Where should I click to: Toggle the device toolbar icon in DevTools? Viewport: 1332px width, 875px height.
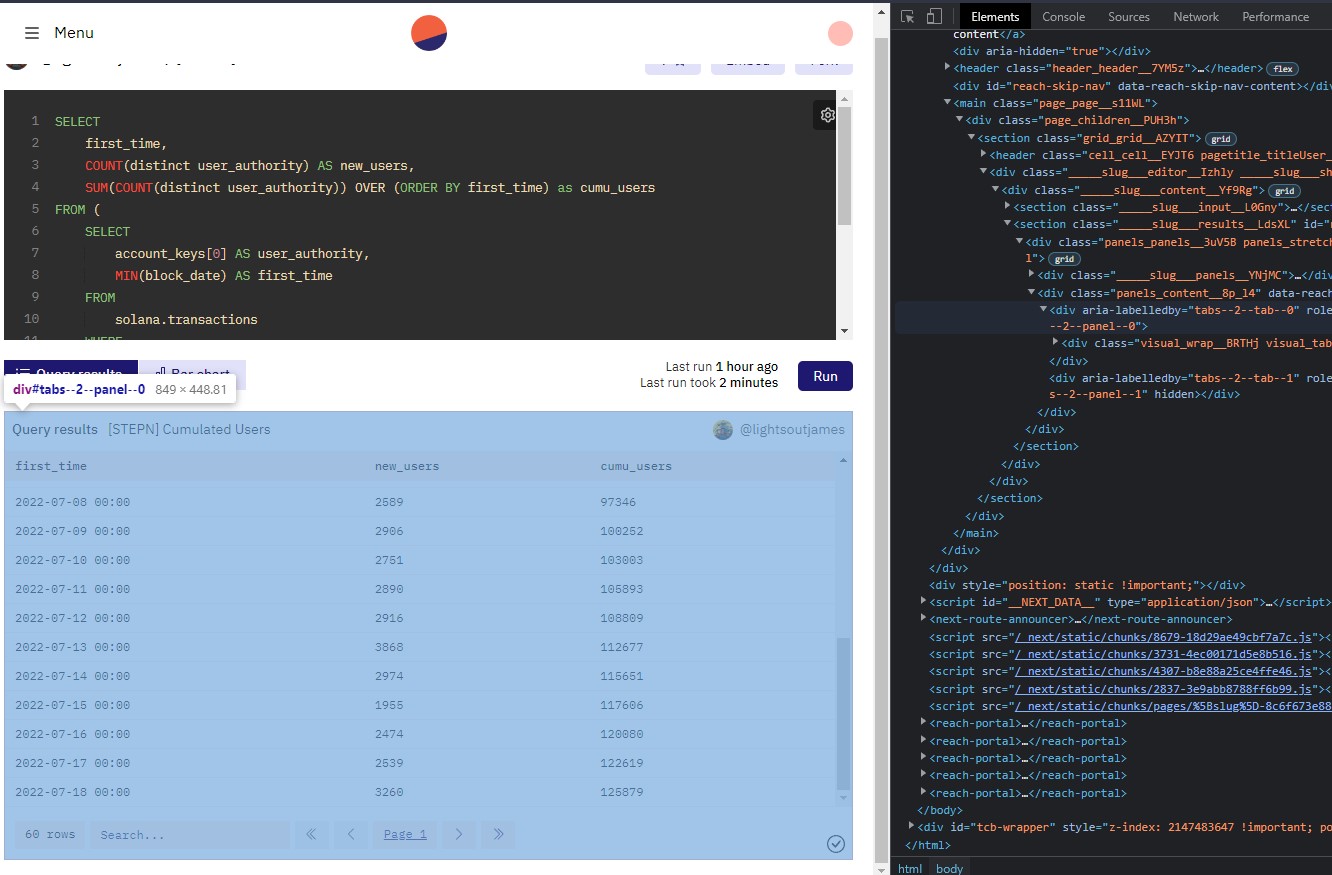coord(934,16)
